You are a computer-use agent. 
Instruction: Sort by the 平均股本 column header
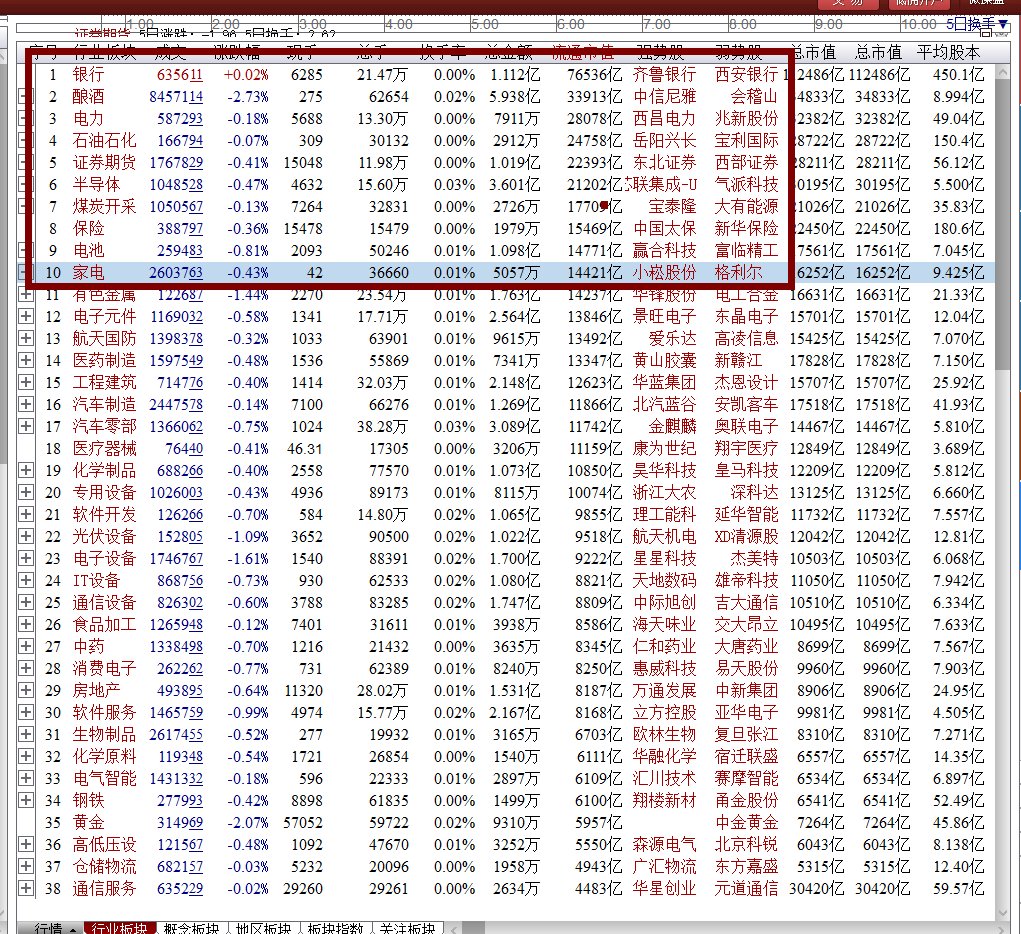(x=948, y=52)
